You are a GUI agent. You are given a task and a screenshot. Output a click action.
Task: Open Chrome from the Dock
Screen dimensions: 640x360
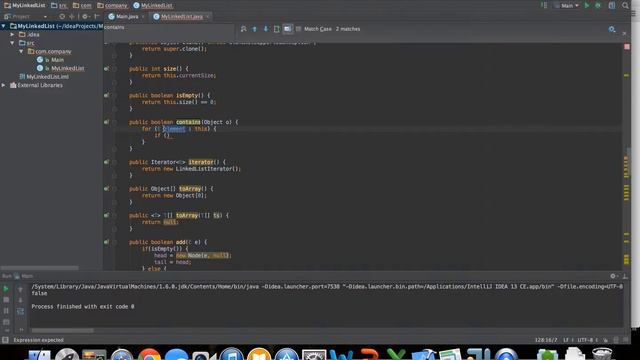tap(149, 354)
